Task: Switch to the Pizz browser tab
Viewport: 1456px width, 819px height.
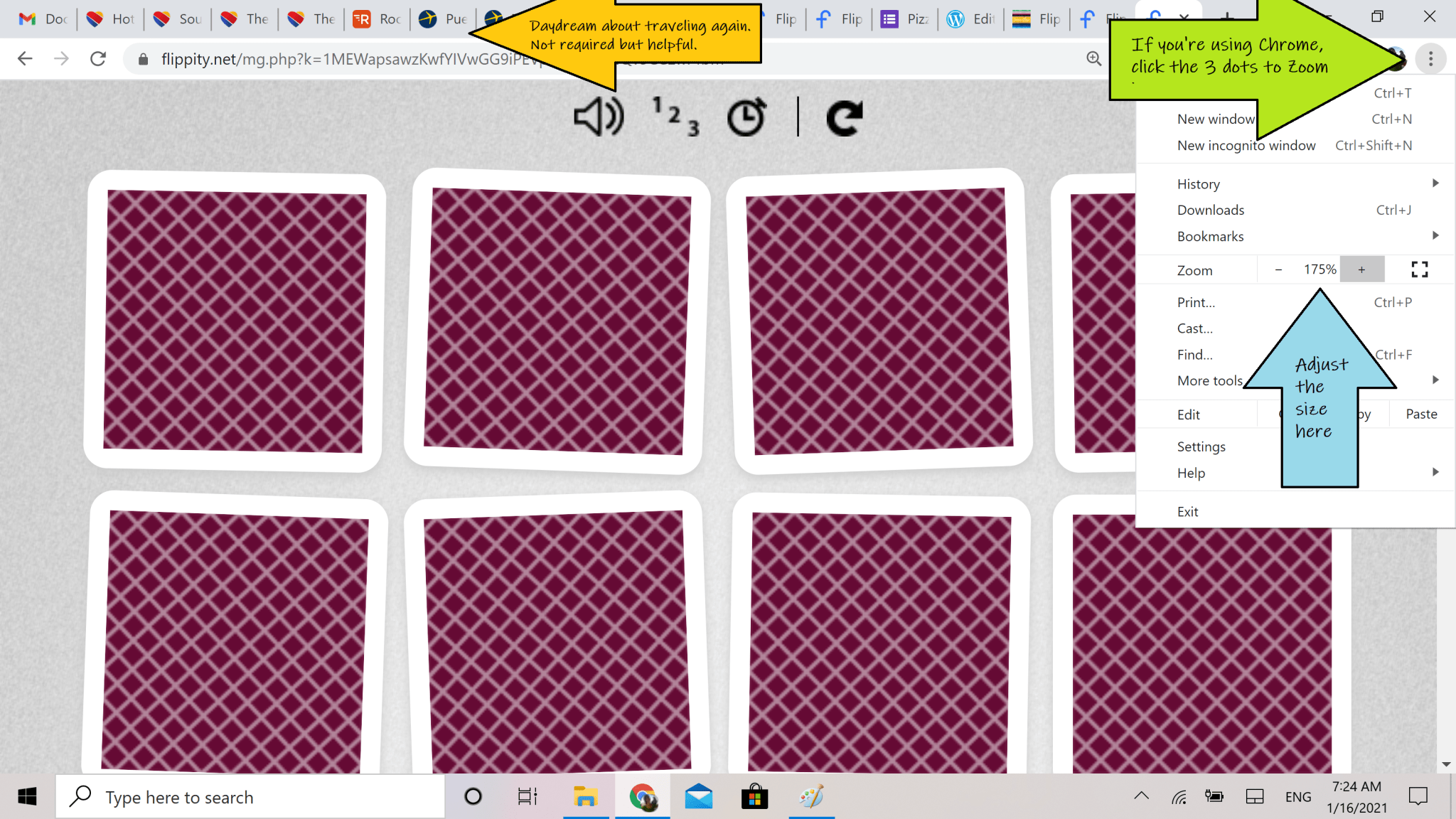Action: tap(904, 19)
